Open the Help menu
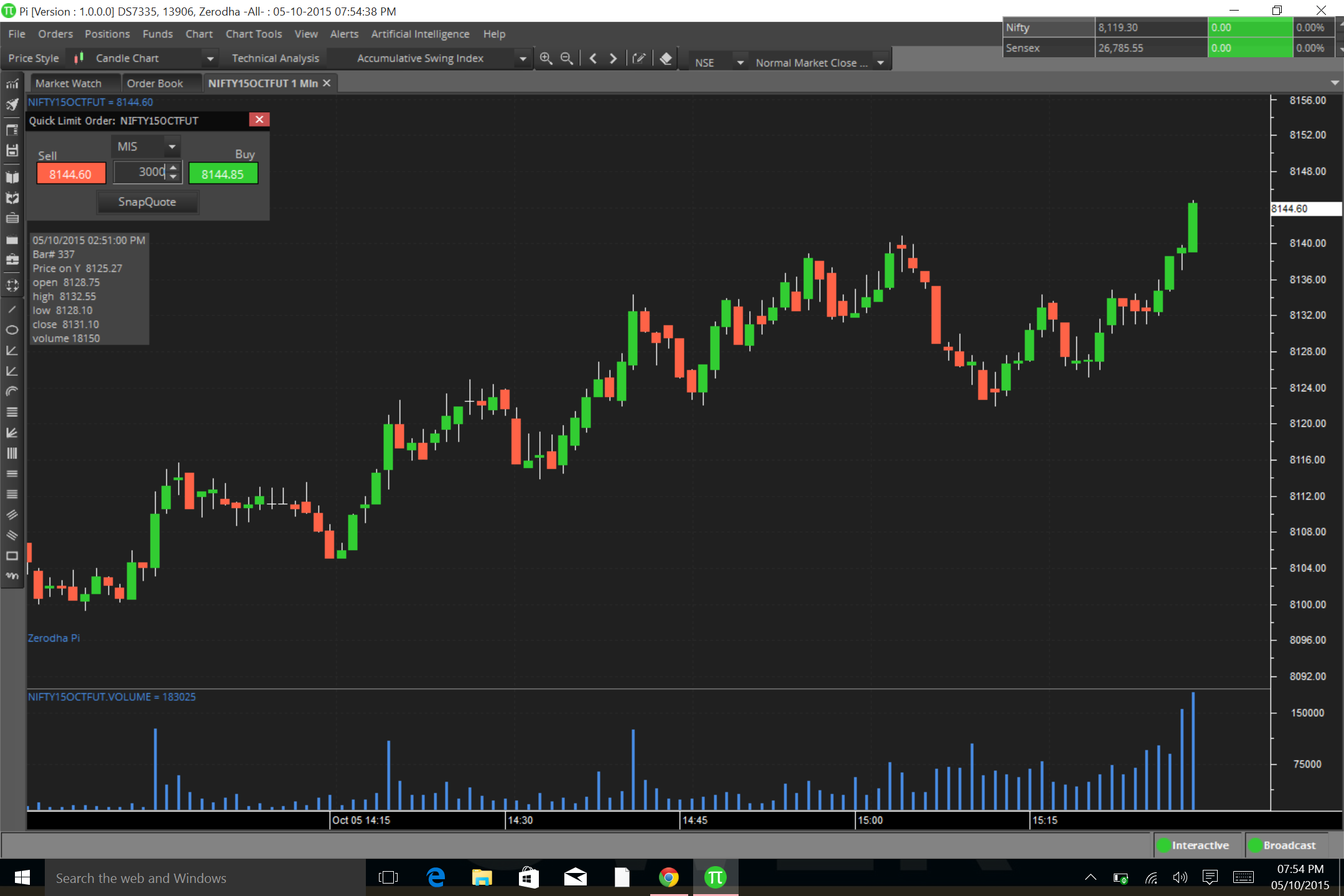1344x896 pixels. (x=494, y=34)
